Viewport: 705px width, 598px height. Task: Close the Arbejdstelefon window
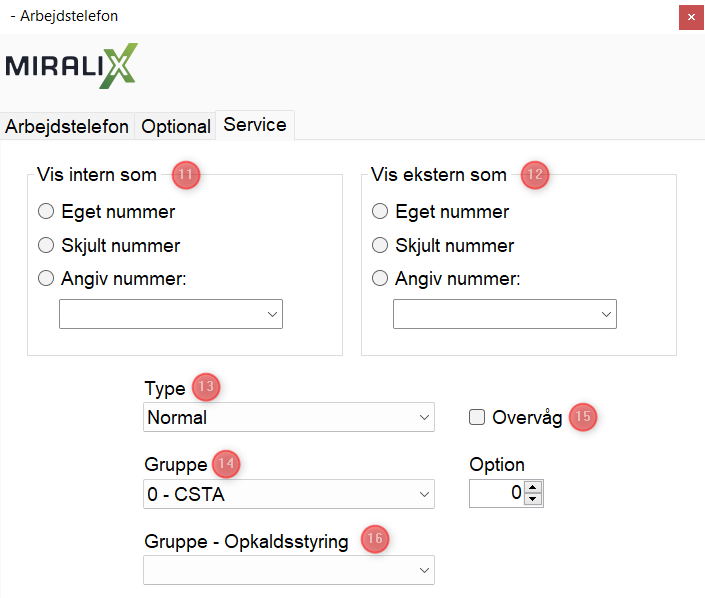(691, 17)
